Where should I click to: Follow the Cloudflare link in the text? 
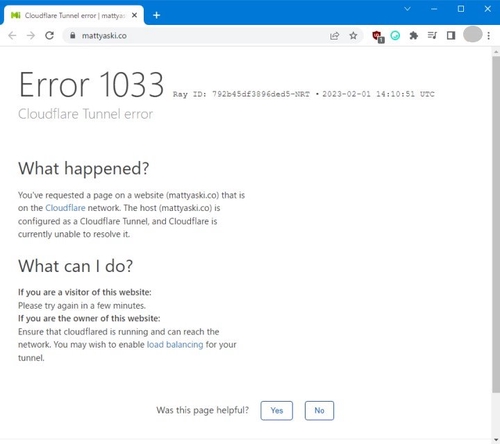65,208
